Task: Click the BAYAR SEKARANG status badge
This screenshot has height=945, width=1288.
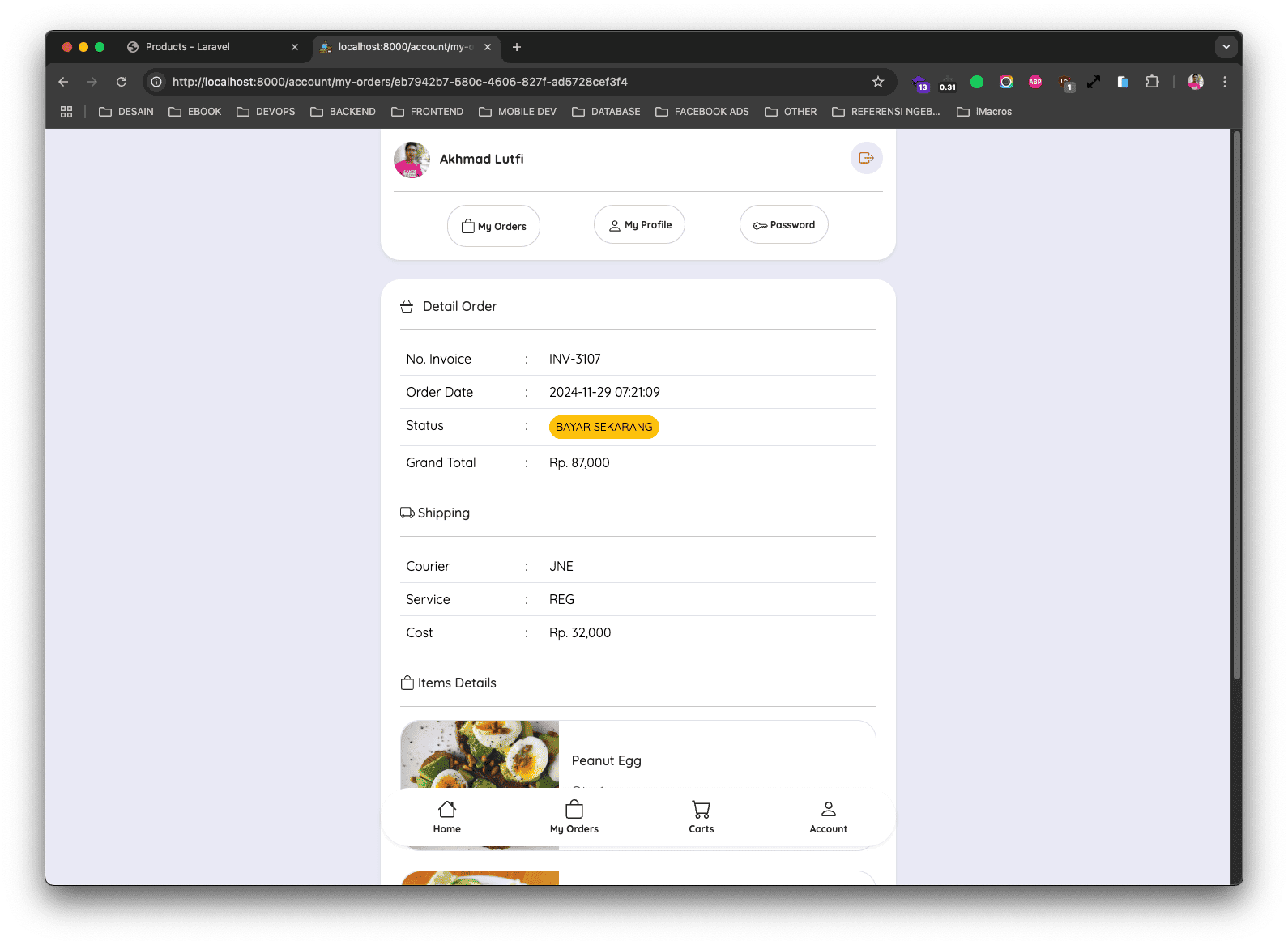Action: click(x=603, y=427)
